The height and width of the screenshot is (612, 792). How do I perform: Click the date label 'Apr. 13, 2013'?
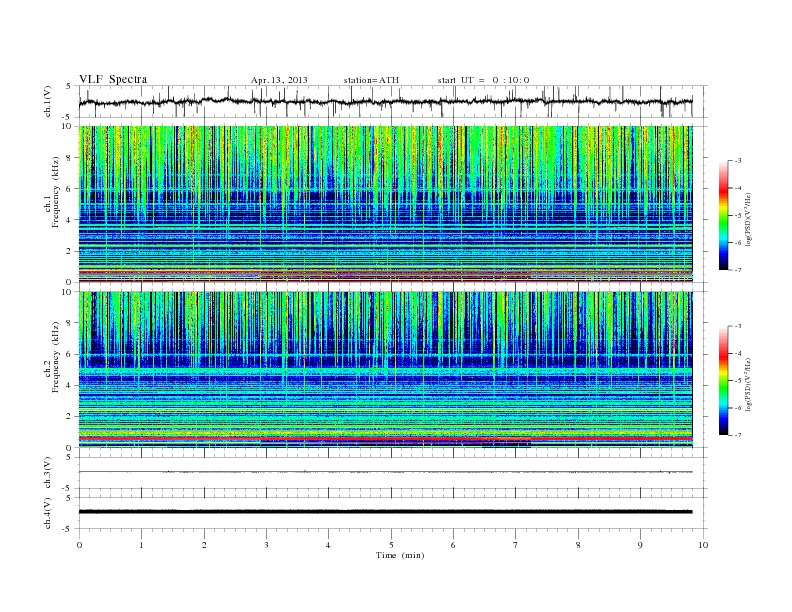[279, 80]
